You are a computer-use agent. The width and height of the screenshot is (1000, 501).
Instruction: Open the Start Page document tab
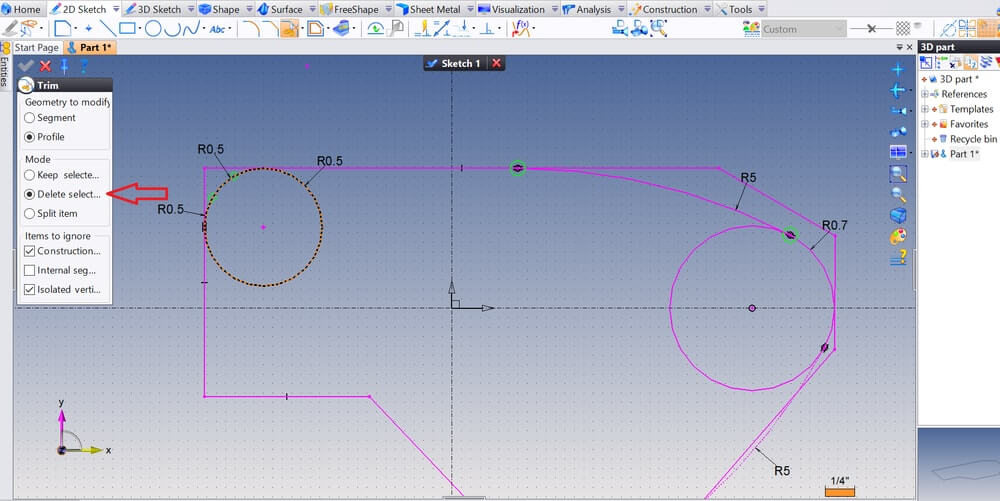point(35,47)
